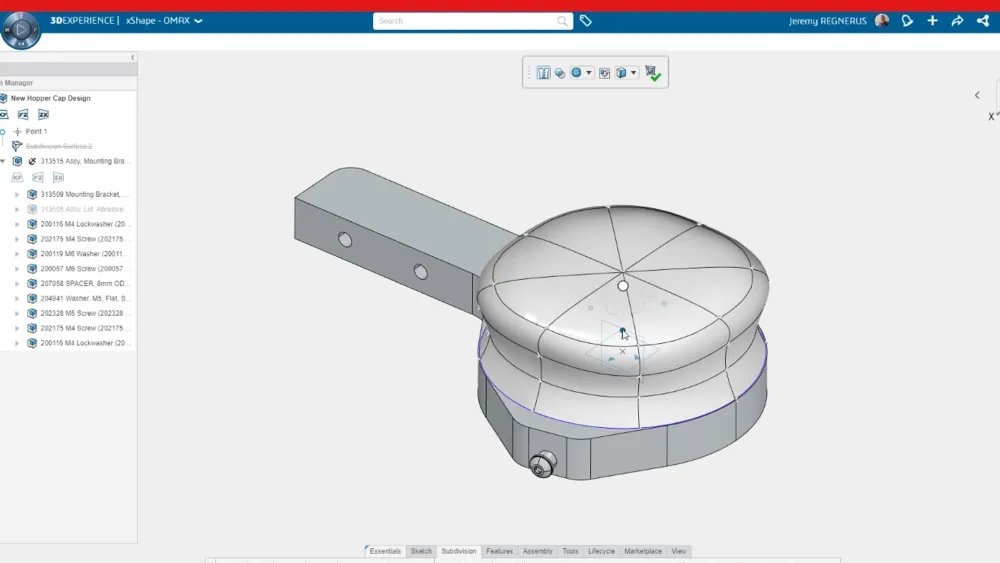The width and height of the screenshot is (1000, 563).
Task: Click the Subdivision Surface 2 feature icon
Action: point(17,146)
